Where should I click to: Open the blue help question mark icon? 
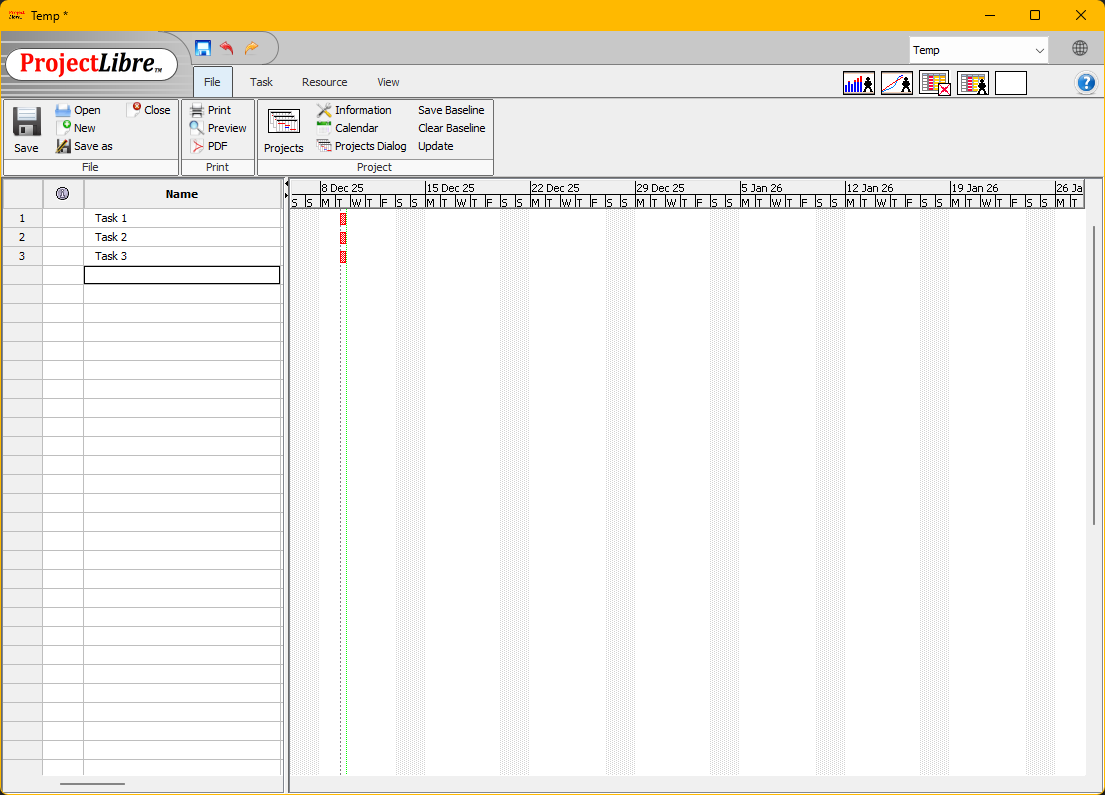click(x=1086, y=83)
